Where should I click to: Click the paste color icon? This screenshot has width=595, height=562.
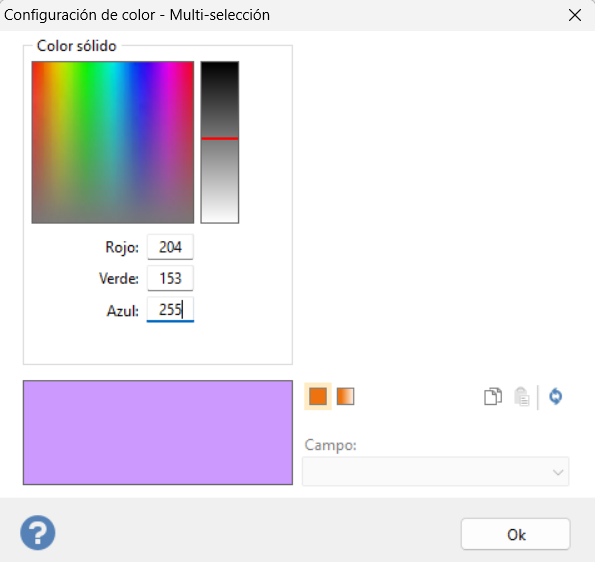tap(522, 397)
